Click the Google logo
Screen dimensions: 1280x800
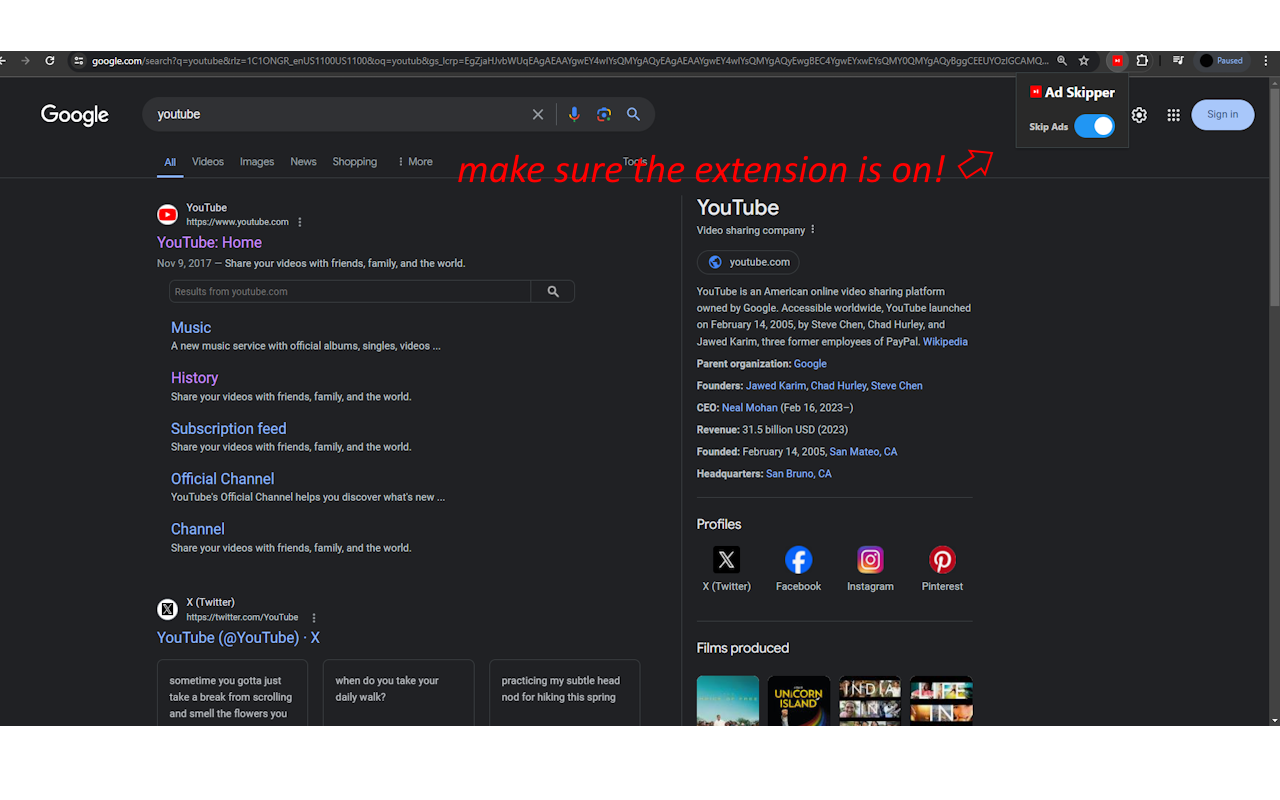pyautogui.click(x=75, y=115)
